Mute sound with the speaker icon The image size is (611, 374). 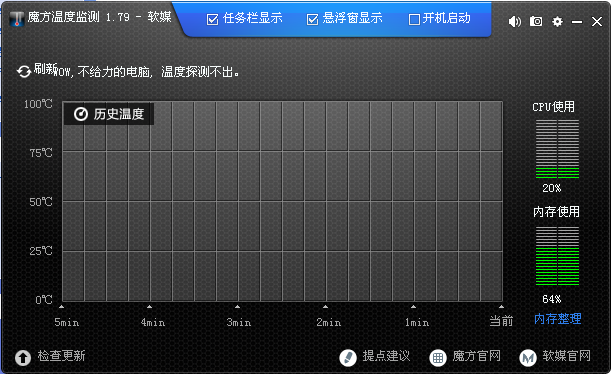(514, 21)
